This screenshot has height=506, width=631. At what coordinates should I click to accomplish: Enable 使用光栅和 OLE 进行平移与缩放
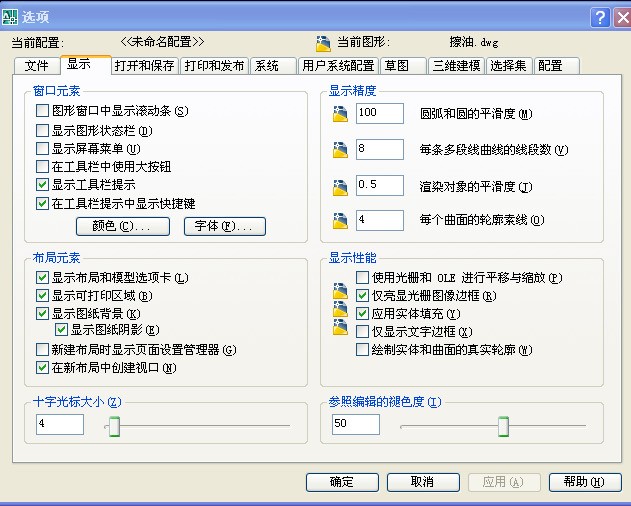click(363, 277)
